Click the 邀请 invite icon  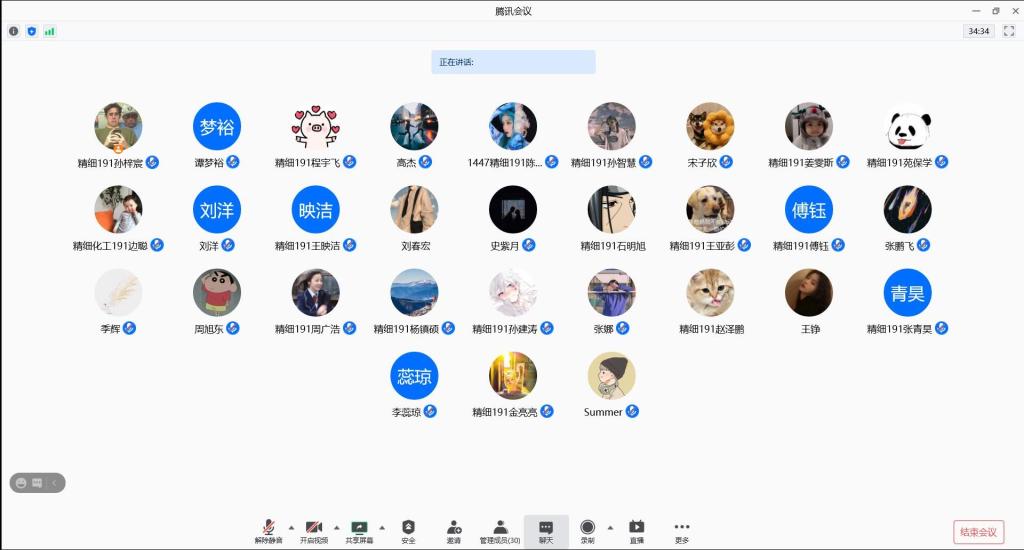[454, 531]
